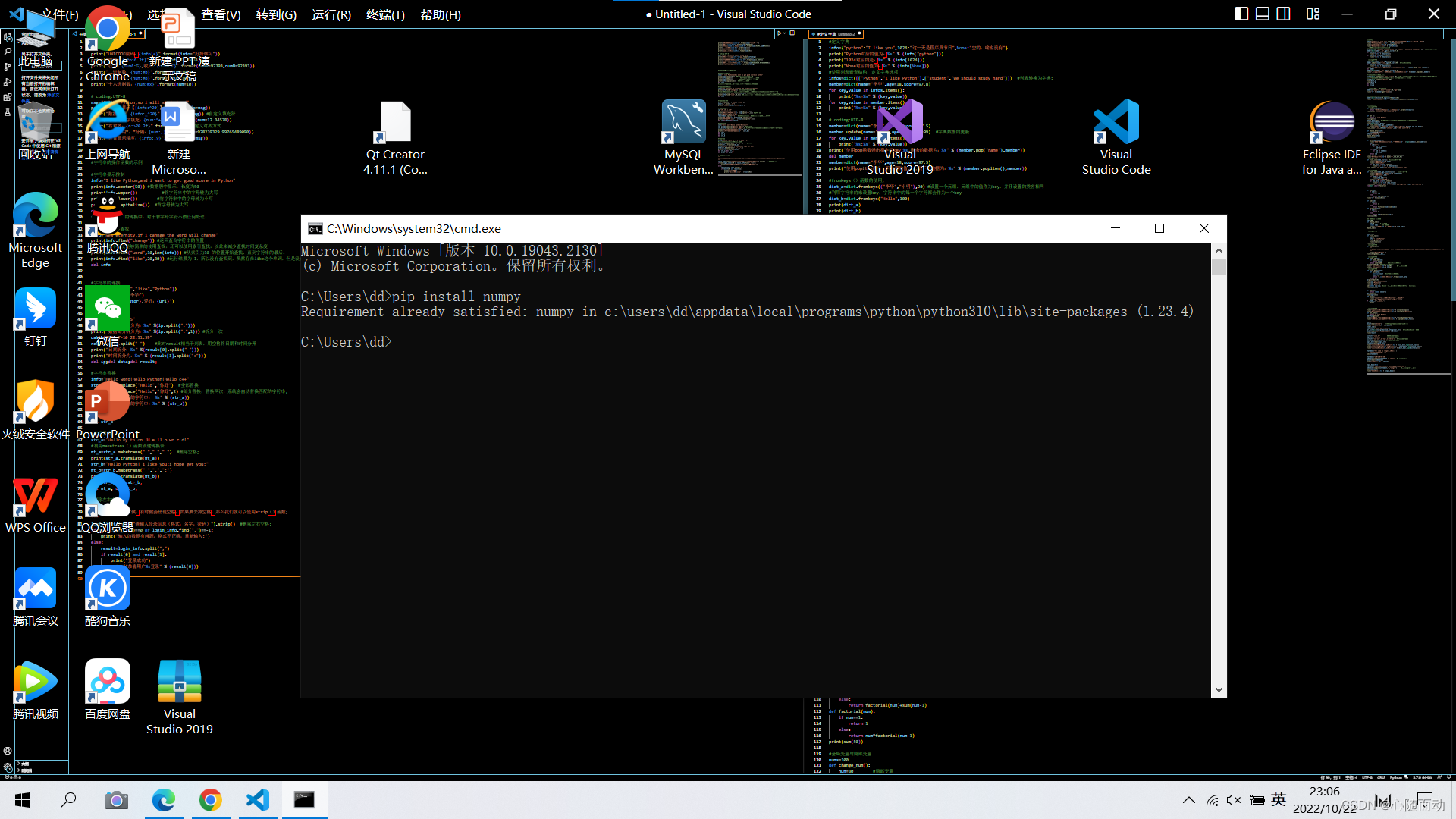Image resolution: width=1456 pixels, height=819 pixels.
Task: Click the Chrome icon in taskbar
Action: 211,800
